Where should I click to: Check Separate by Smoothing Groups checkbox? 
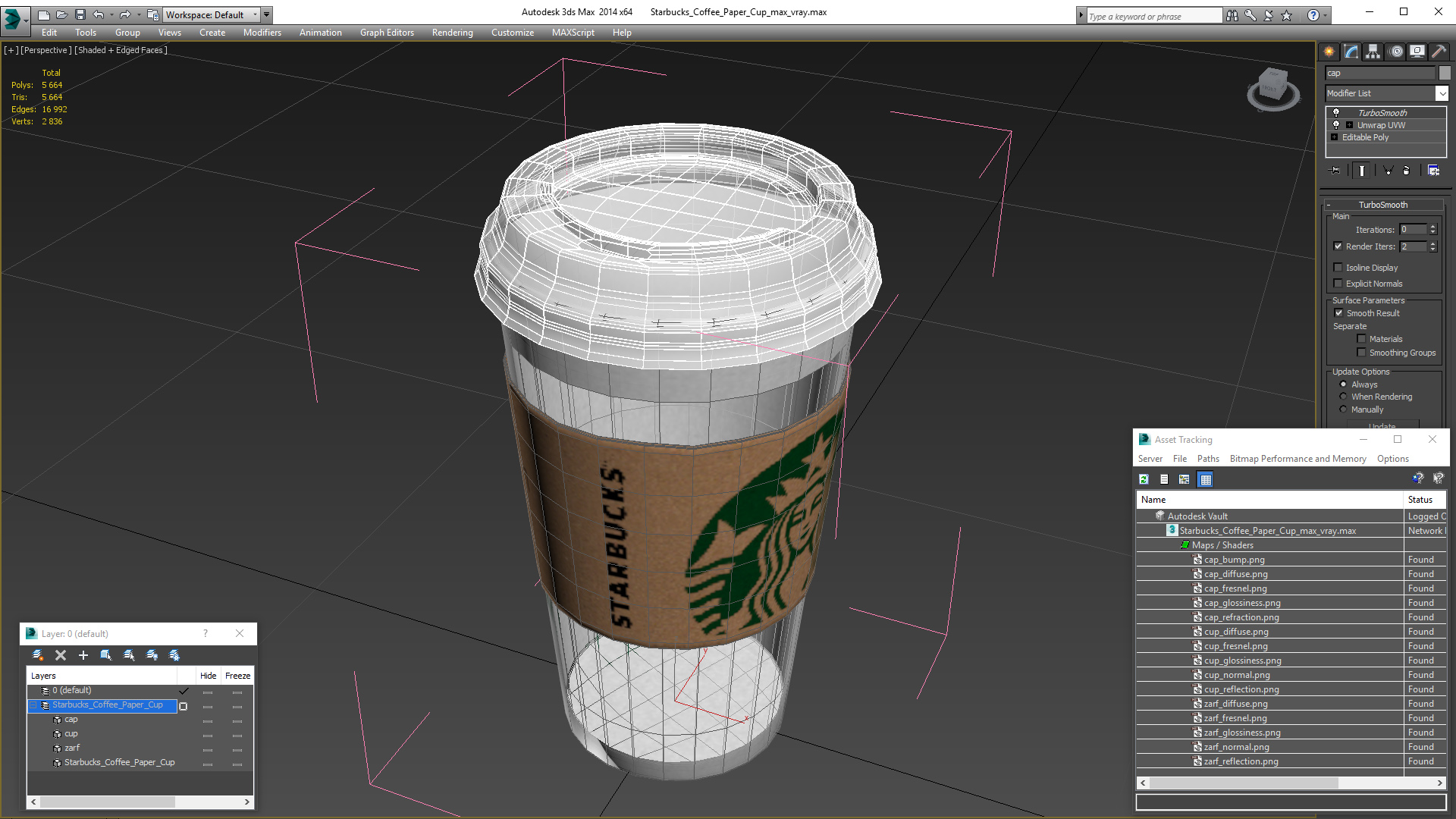pyautogui.click(x=1361, y=353)
